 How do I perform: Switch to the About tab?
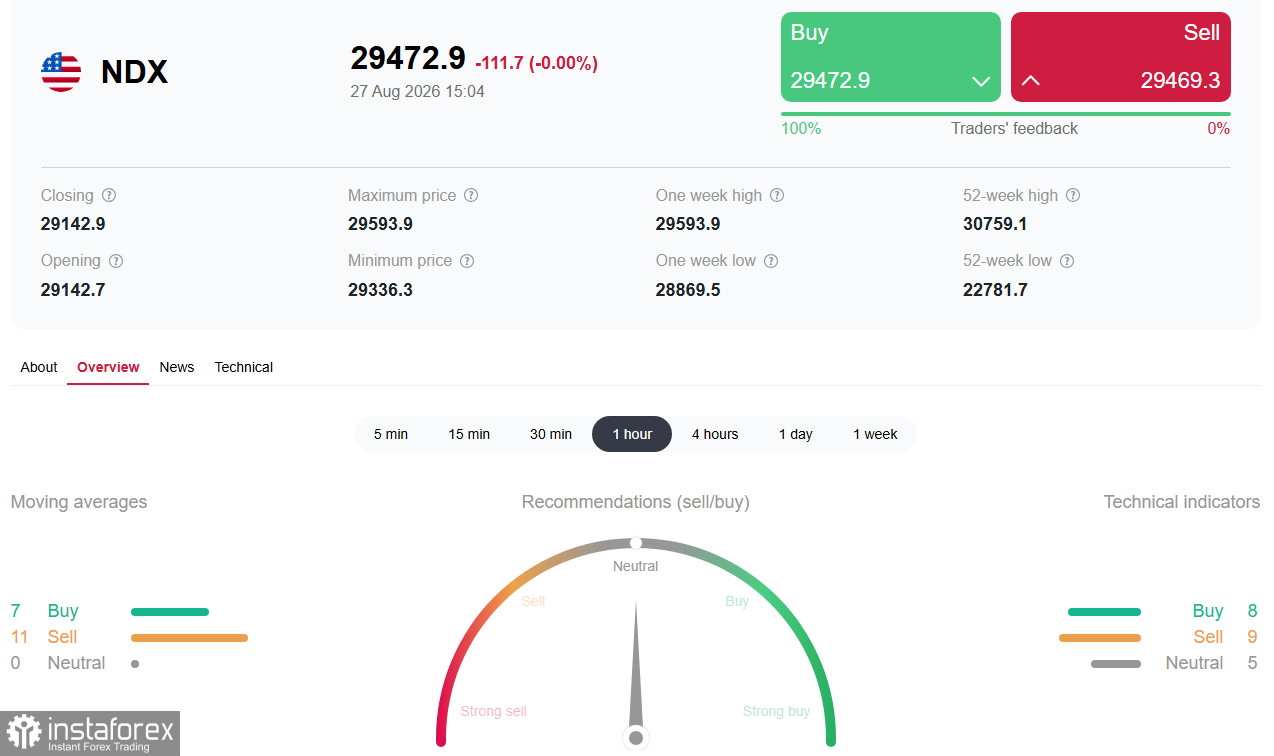[x=39, y=367]
